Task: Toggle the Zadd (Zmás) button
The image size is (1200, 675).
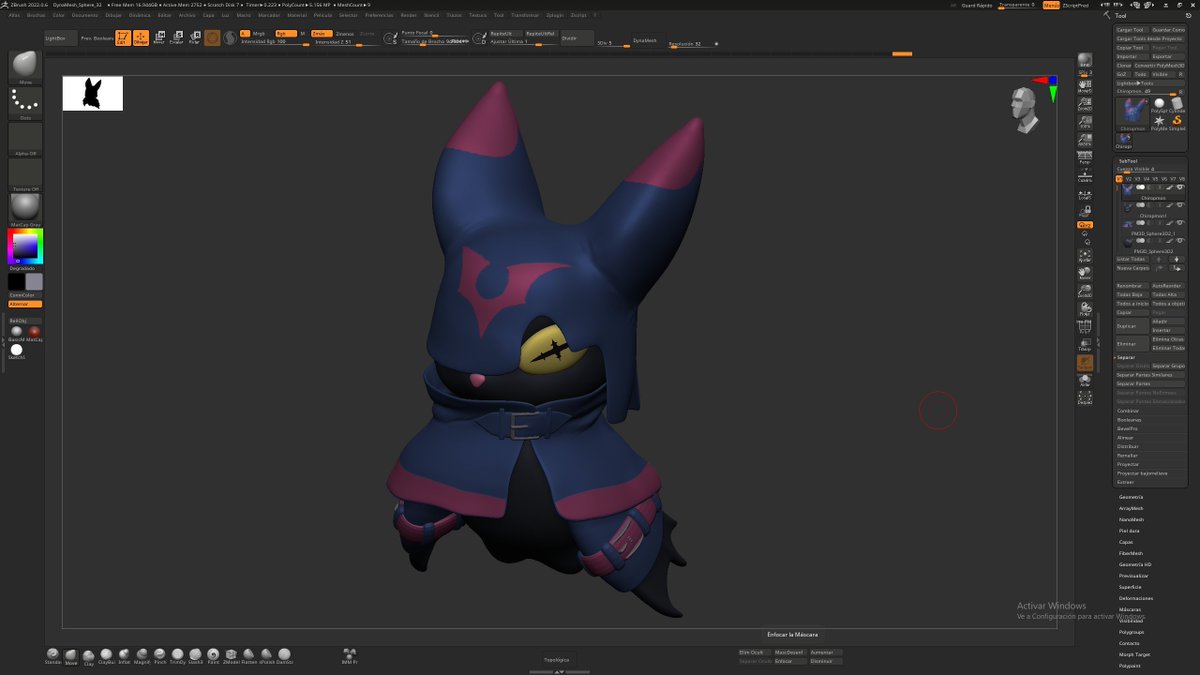Action: coord(320,33)
